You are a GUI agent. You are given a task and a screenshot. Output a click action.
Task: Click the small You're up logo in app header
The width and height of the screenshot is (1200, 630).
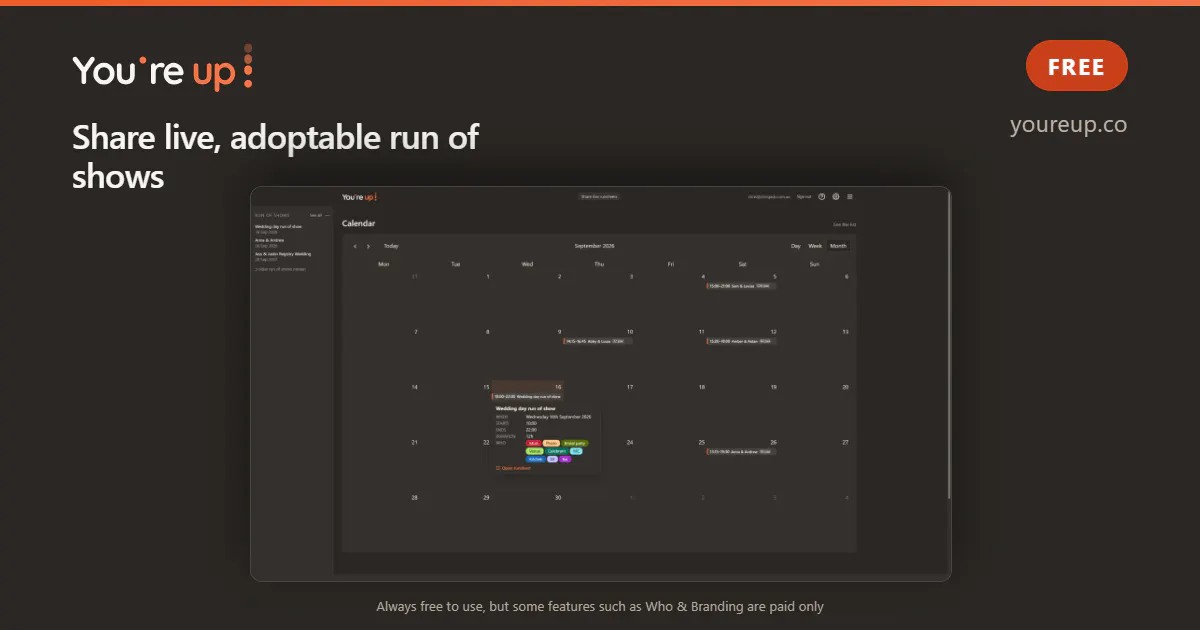pos(359,197)
